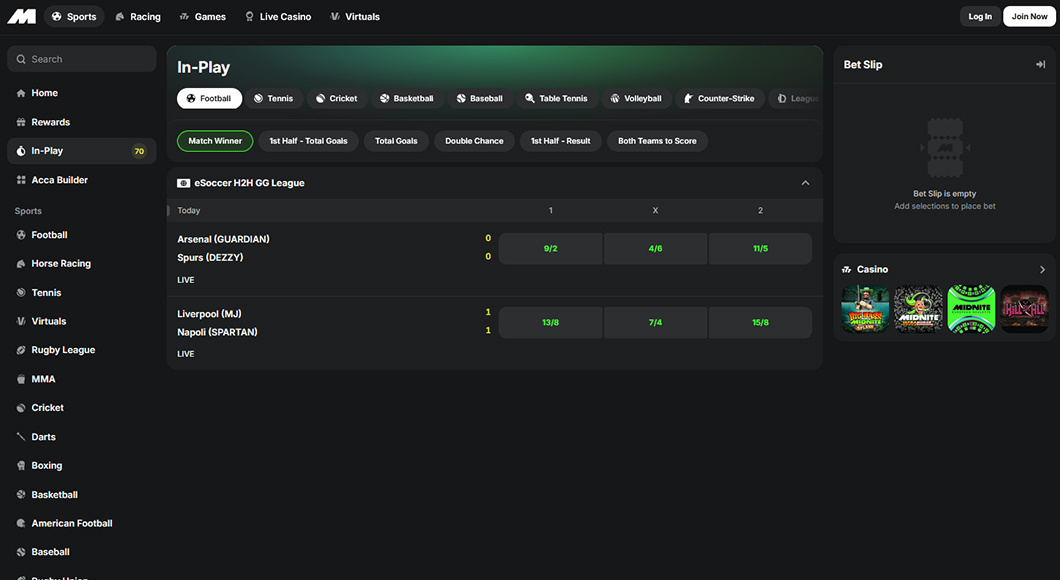Bet the draw at 7/4
This screenshot has width=1060, height=580.
pos(655,322)
